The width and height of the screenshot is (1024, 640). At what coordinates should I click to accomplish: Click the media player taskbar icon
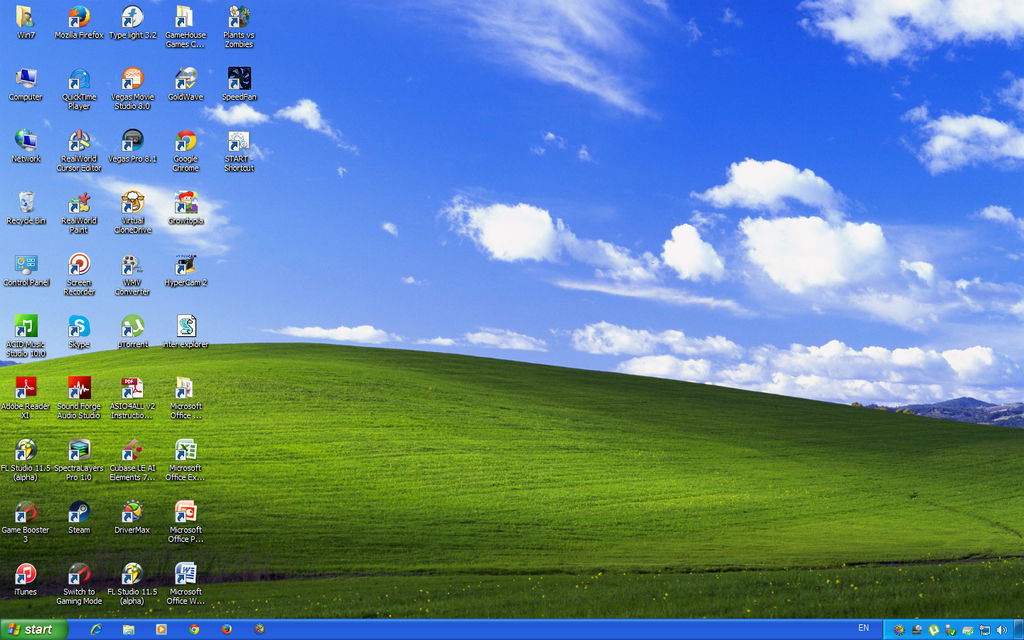coord(161,630)
